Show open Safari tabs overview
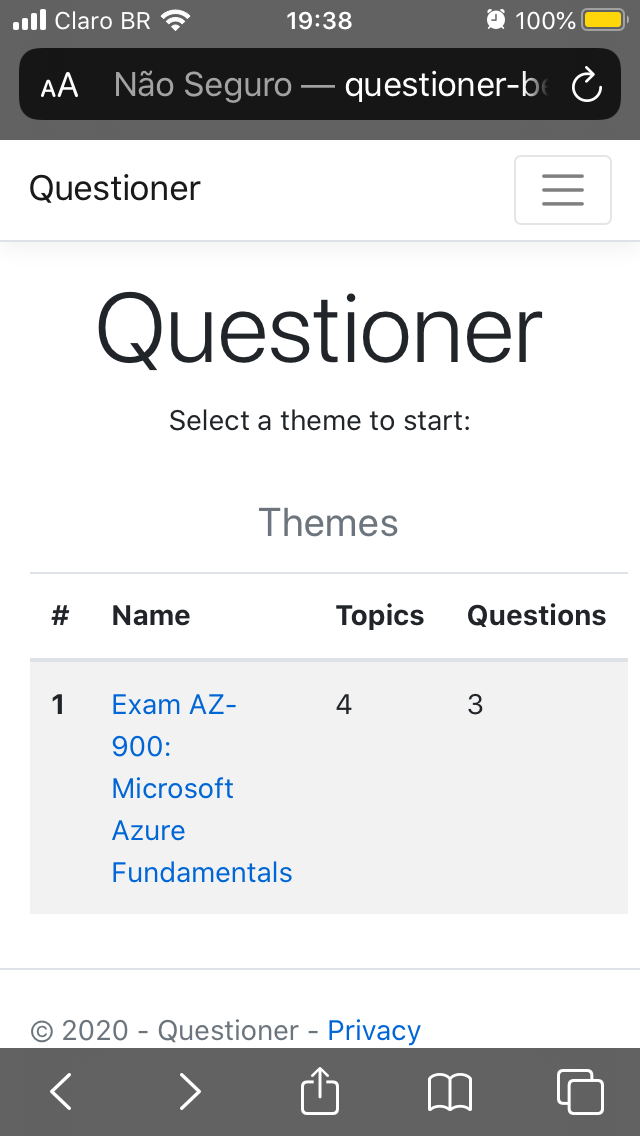The image size is (640, 1136). coord(579,1091)
